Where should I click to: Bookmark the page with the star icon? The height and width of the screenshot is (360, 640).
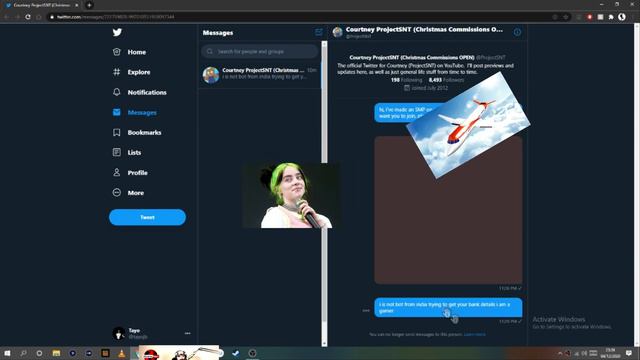tap(566, 17)
